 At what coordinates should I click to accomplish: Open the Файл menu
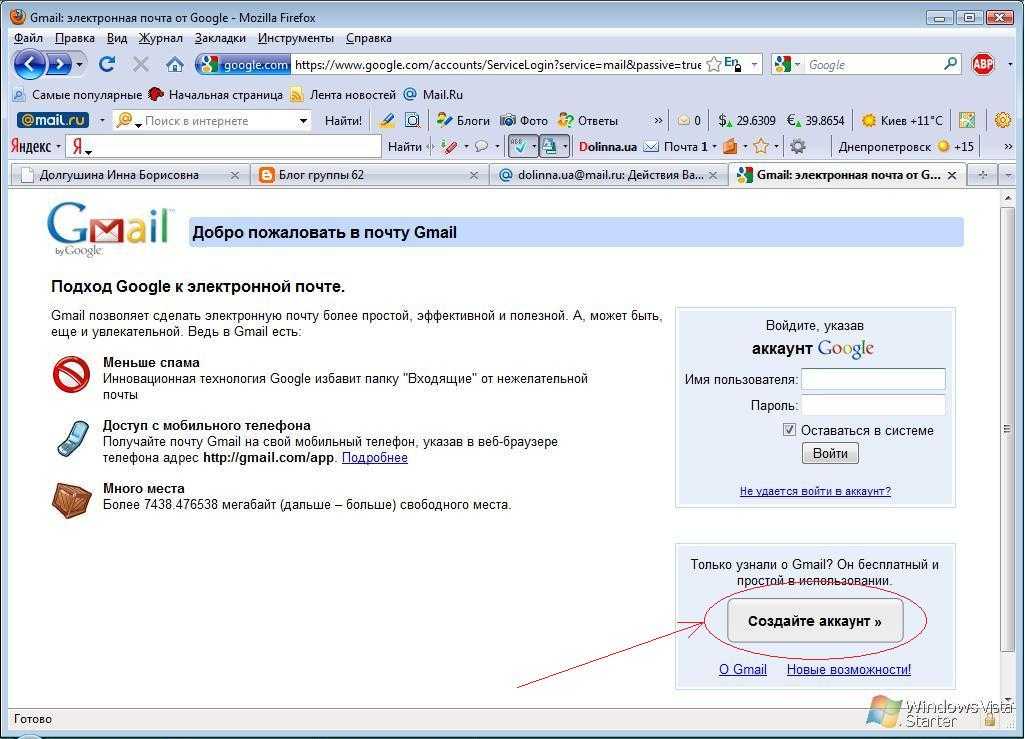tap(28, 38)
